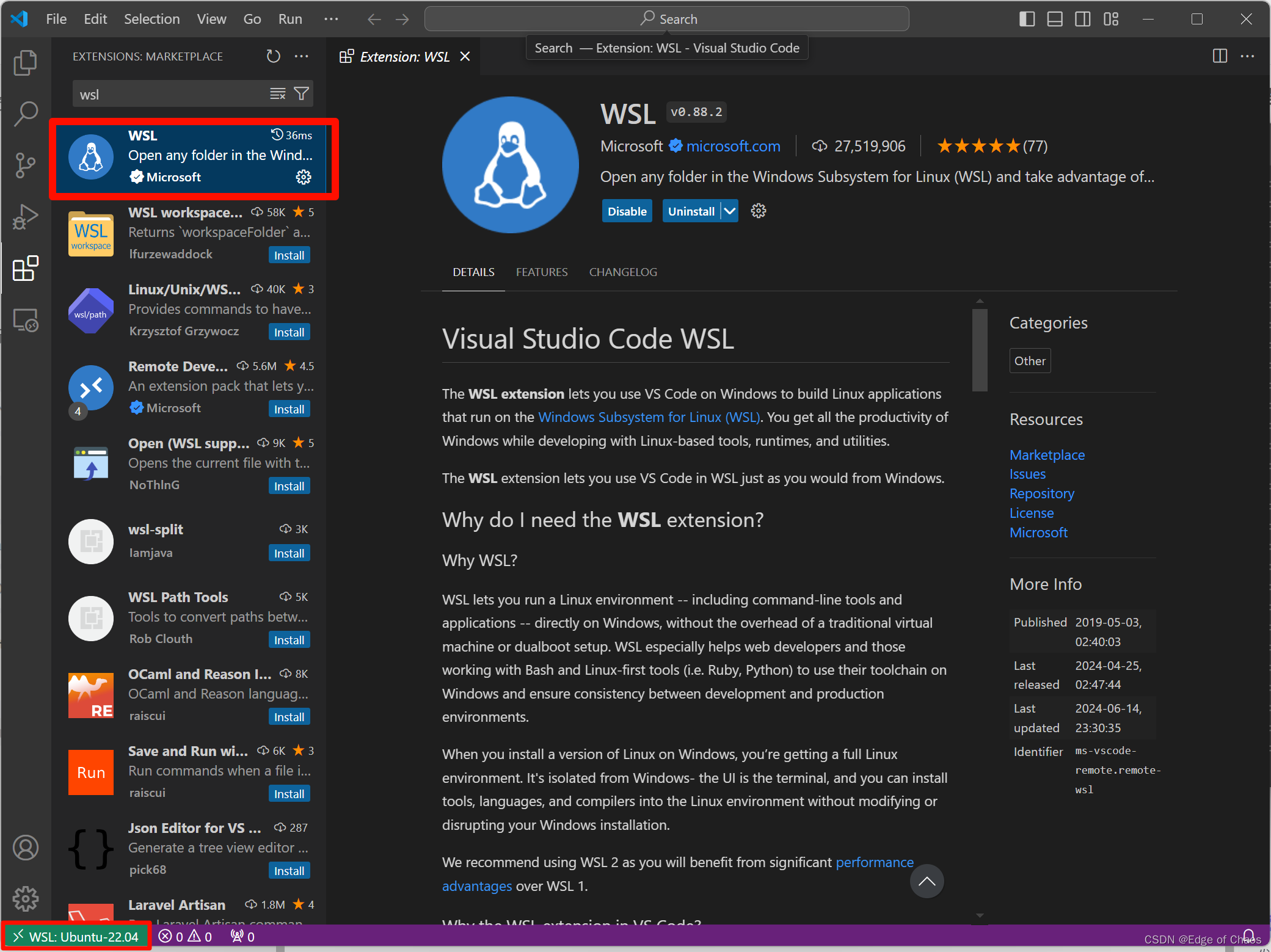Viewport: 1271px width, 952px height.
Task: Select the DETAILS tab
Action: 473,272
